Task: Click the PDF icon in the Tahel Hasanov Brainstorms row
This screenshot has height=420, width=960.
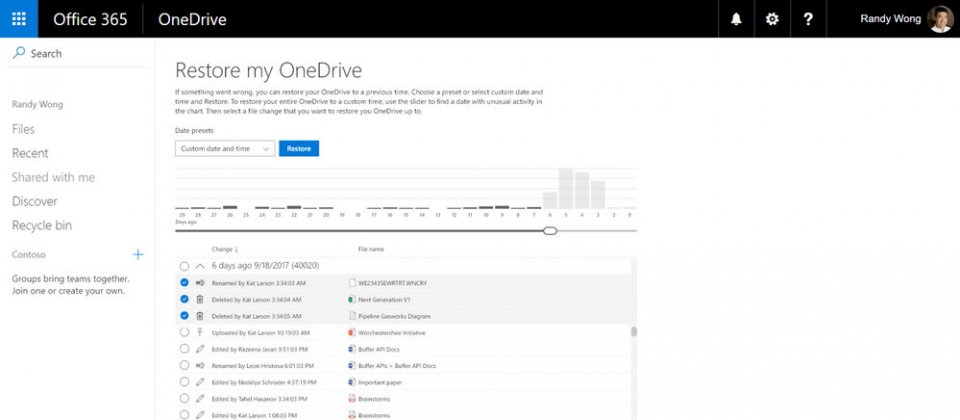Action: [351, 399]
